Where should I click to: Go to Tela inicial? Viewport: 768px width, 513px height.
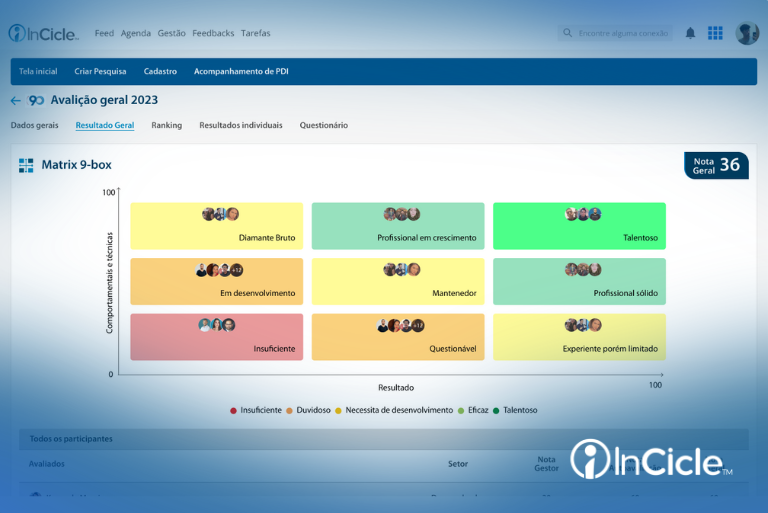[38, 72]
